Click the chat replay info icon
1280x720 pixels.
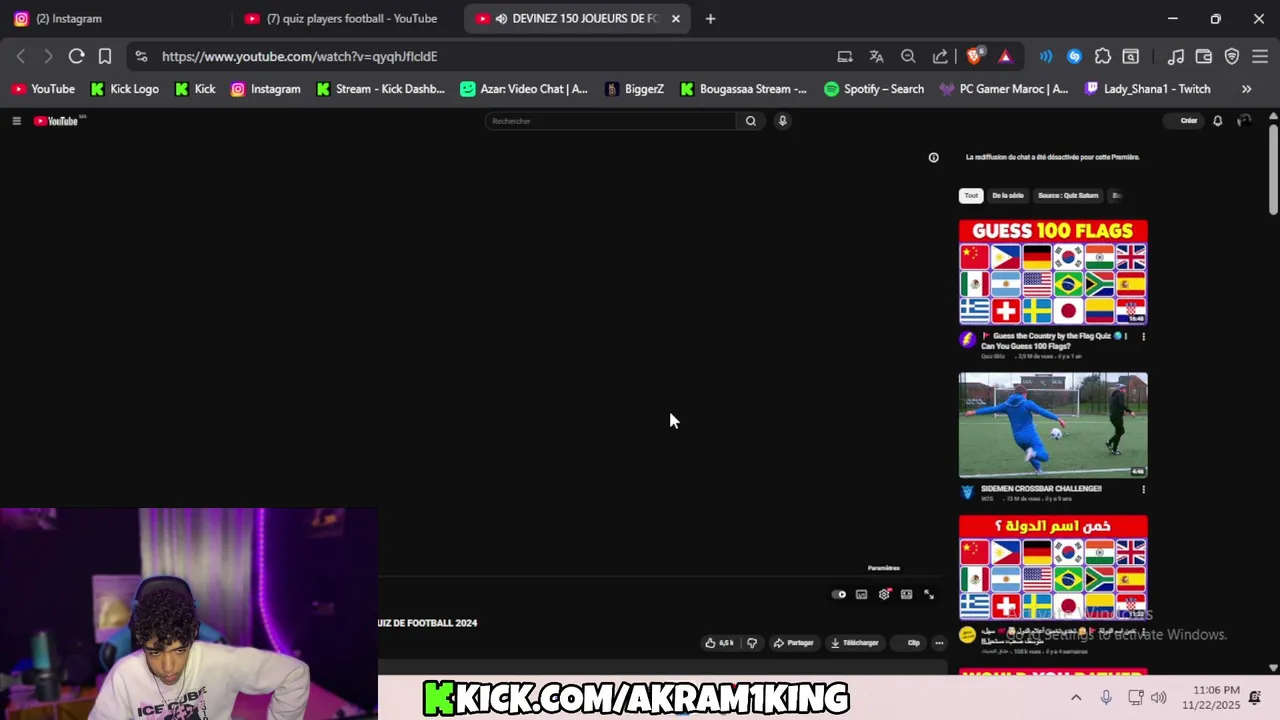(x=933, y=157)
